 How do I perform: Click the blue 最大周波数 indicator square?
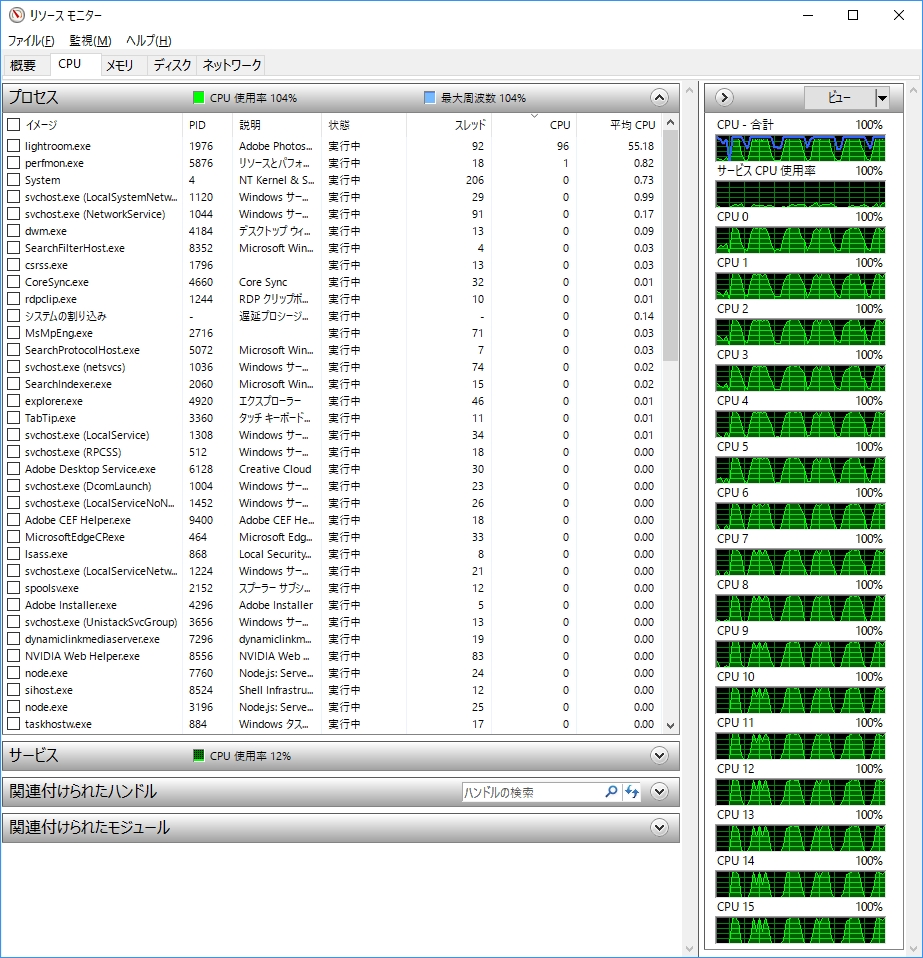[x=429, y=97]
